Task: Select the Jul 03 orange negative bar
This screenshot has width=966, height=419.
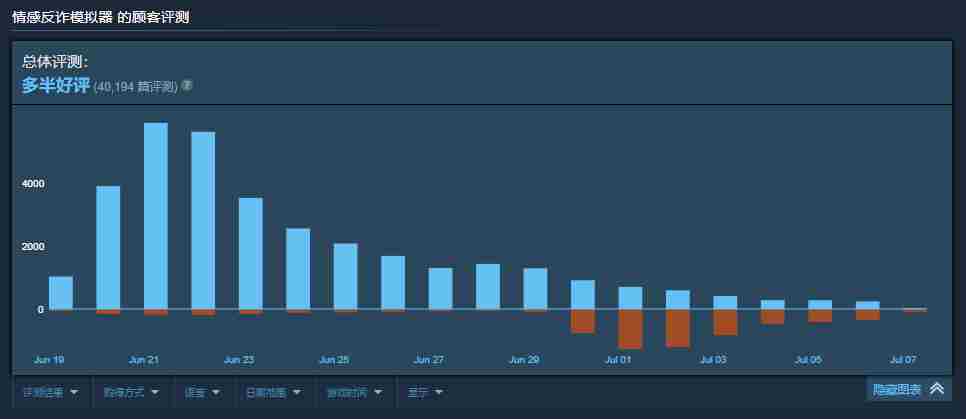Action: pyautogui.click(x=725, y=322)
